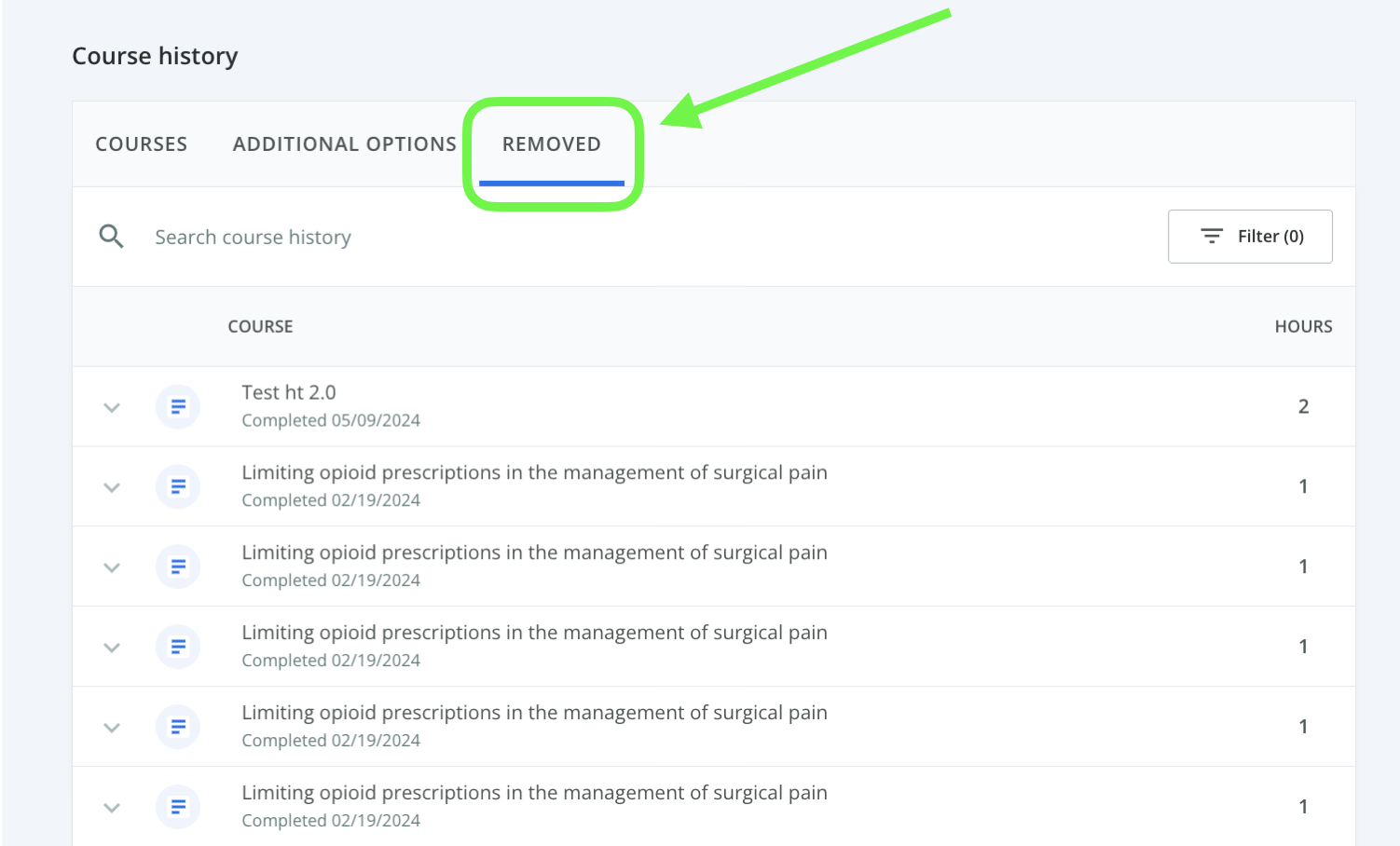Expand the last Limiting opioid prescriptions row

coord(112,808)
